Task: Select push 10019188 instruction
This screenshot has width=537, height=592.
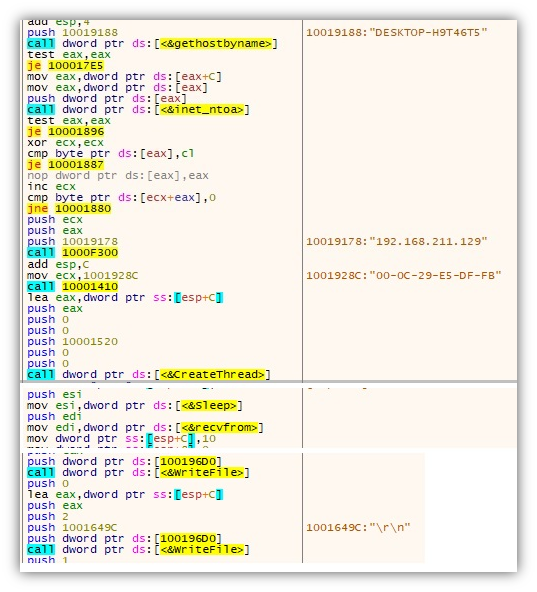Action: (73, 32)
